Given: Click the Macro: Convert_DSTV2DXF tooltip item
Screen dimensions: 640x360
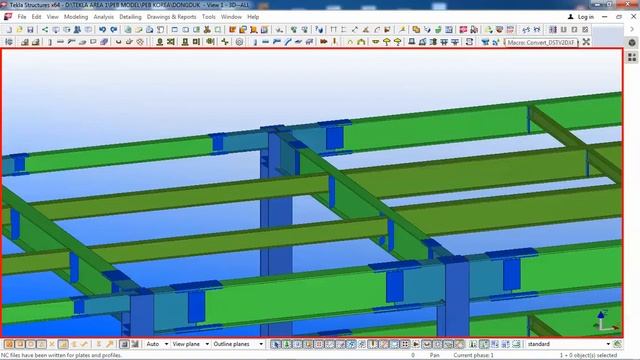Looking at the screenshot, I should (541, 42).
